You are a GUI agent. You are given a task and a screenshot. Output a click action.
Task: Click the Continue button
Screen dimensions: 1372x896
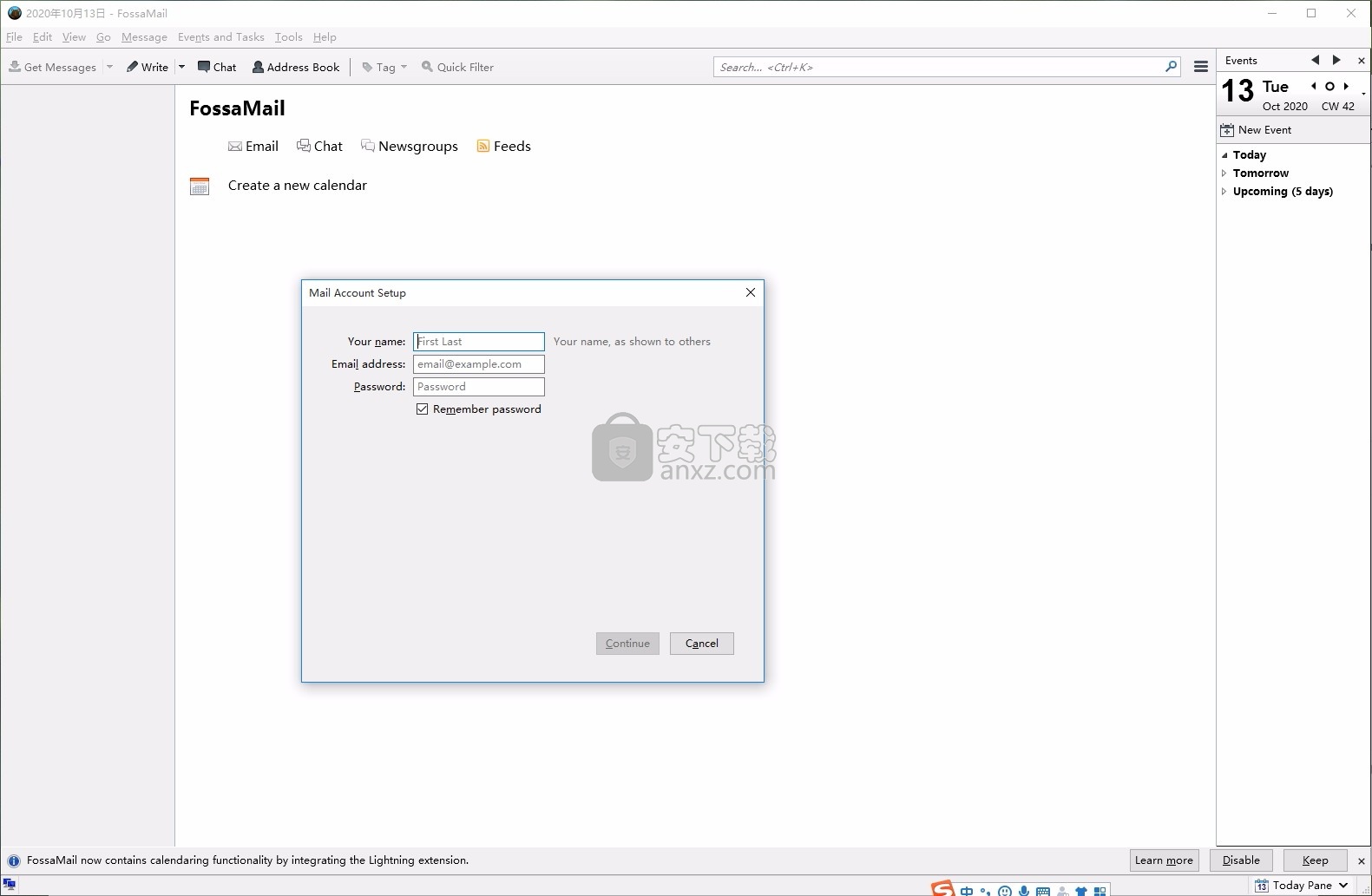point(627,644)
